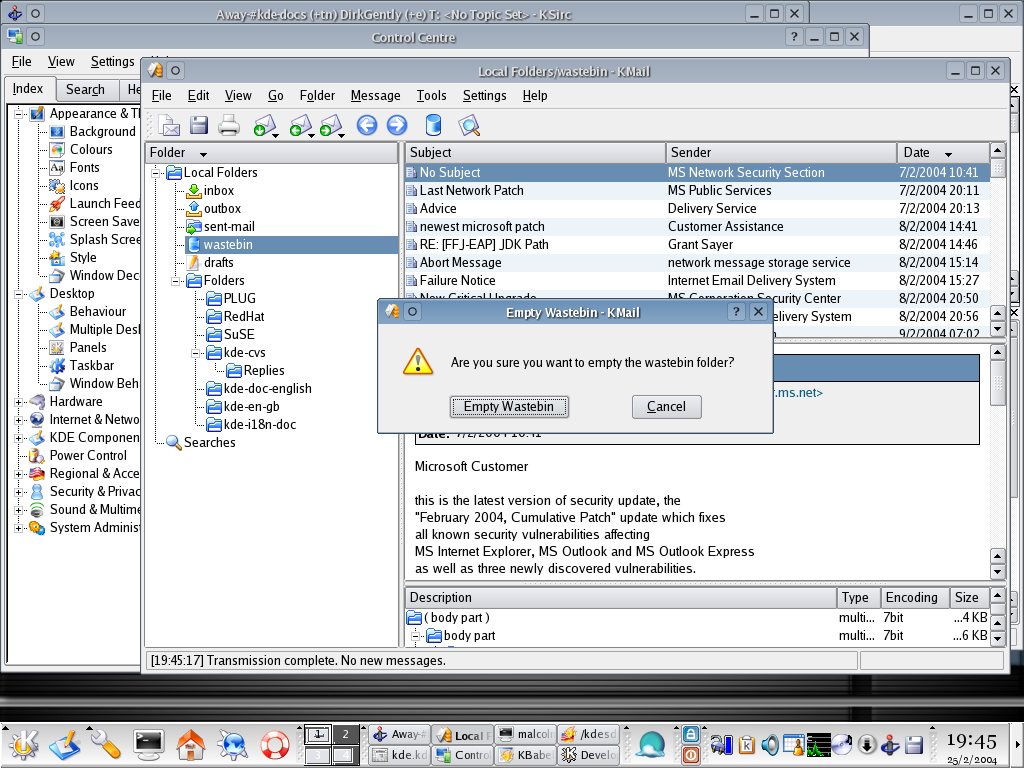Click Cancel in Empty Wastebin dialog
Viewport: 1024px width, 768px height.
coord(667,406)
